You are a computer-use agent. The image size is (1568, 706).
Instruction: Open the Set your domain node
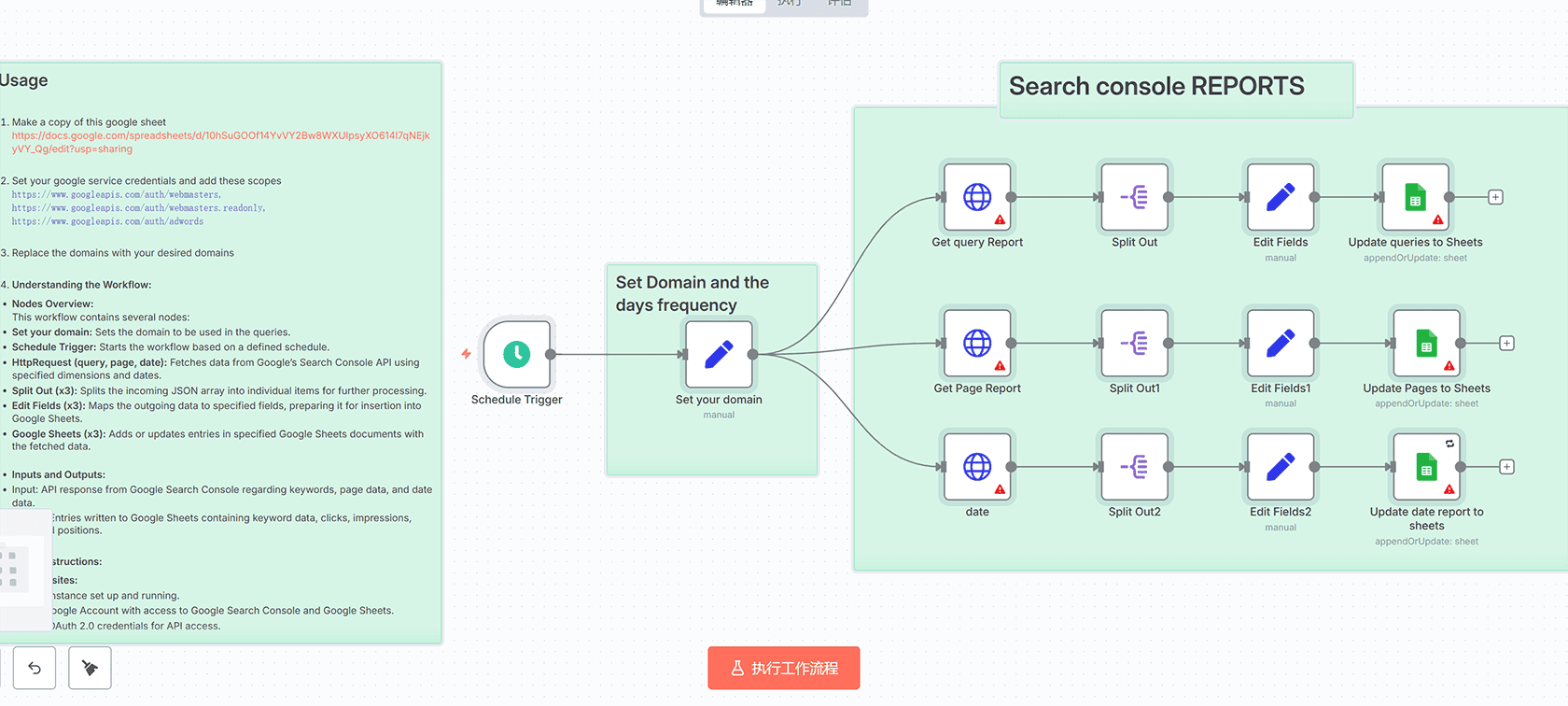719,354
